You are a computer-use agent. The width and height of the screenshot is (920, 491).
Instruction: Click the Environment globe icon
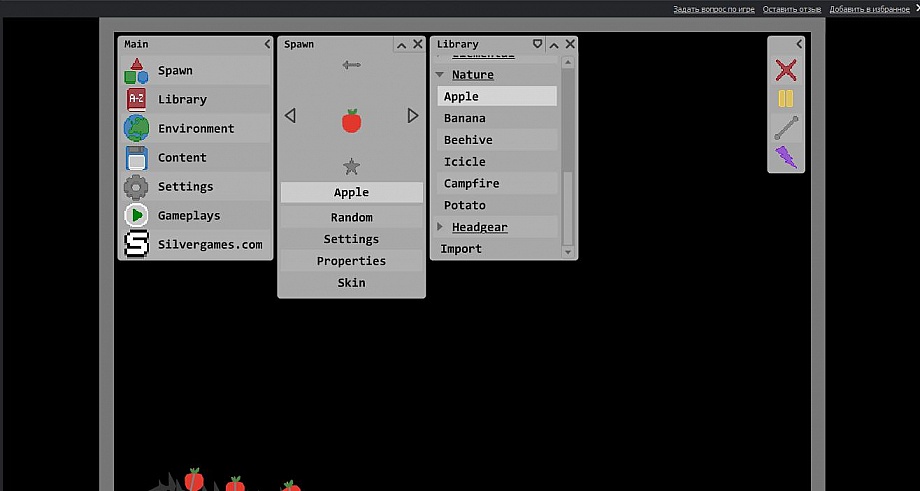(136, 128)
